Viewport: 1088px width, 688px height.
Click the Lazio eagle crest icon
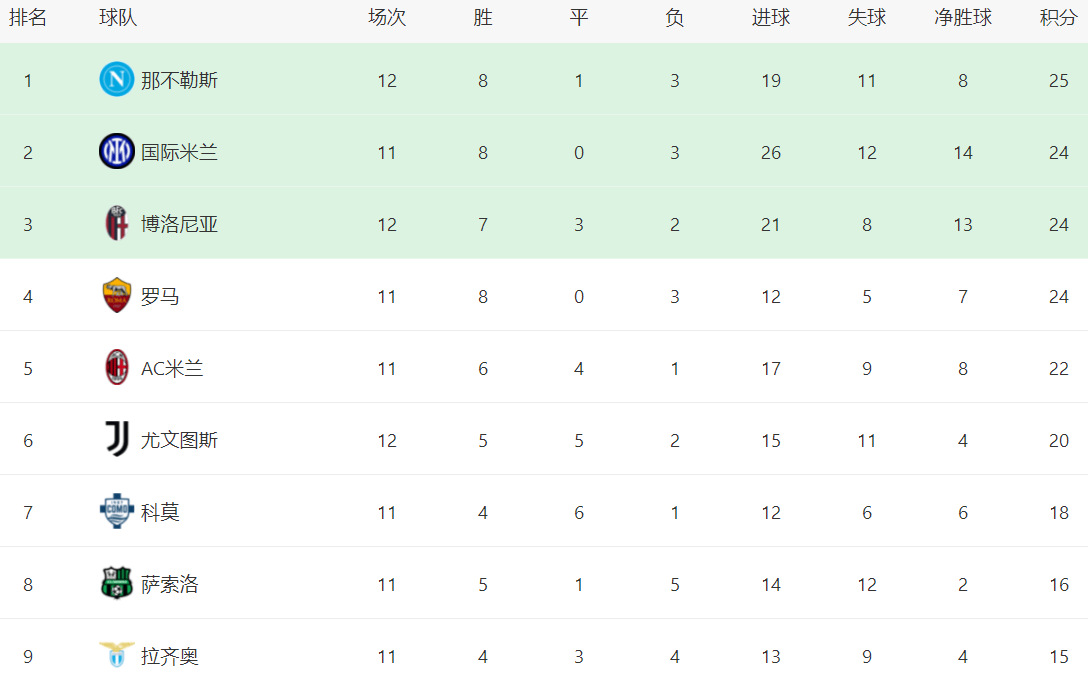tap(116, 656)
